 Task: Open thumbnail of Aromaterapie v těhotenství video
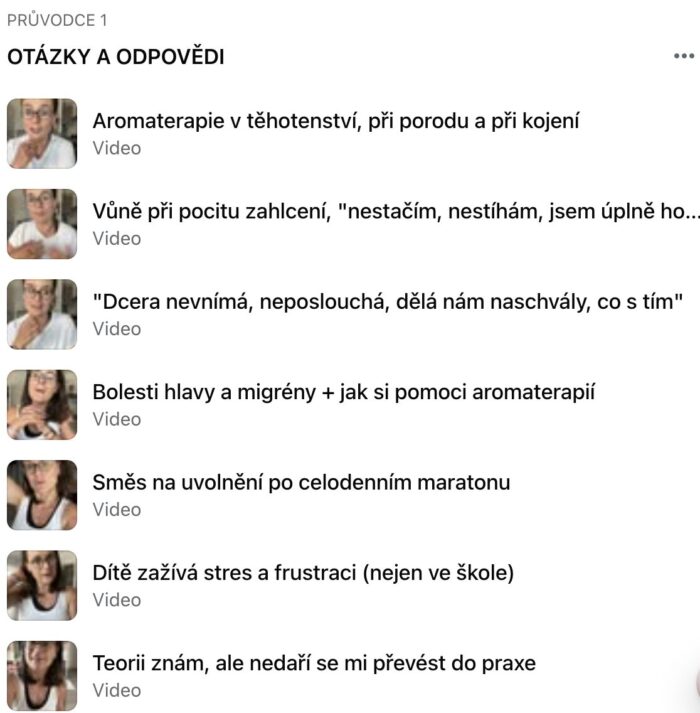pos(42,133)
